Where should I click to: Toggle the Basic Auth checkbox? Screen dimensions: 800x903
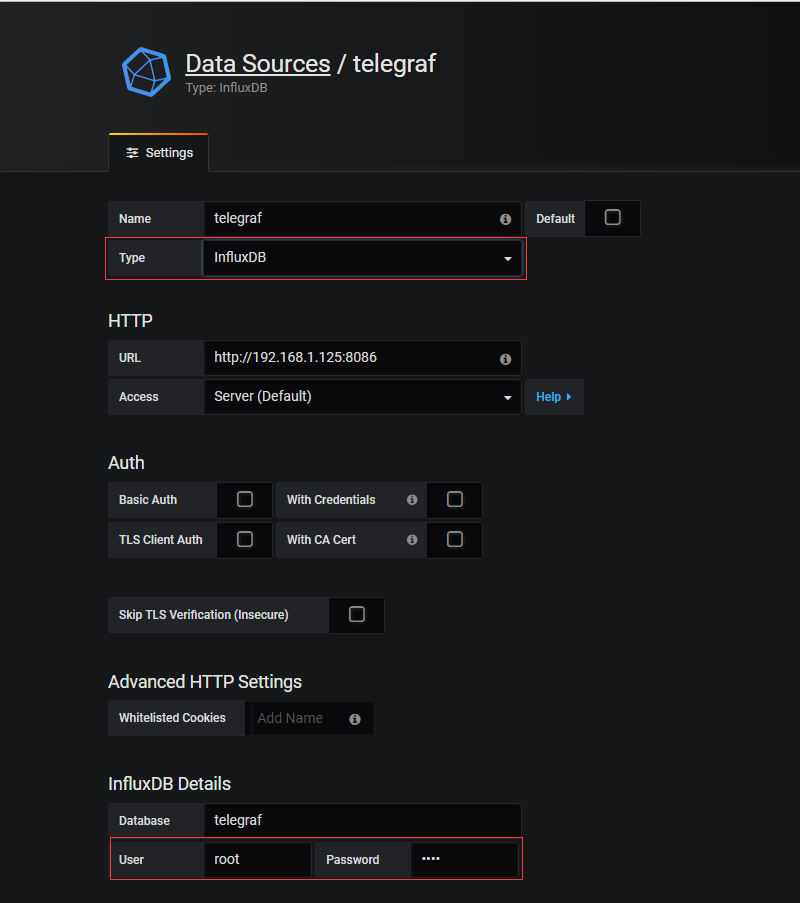pos(244,500)
